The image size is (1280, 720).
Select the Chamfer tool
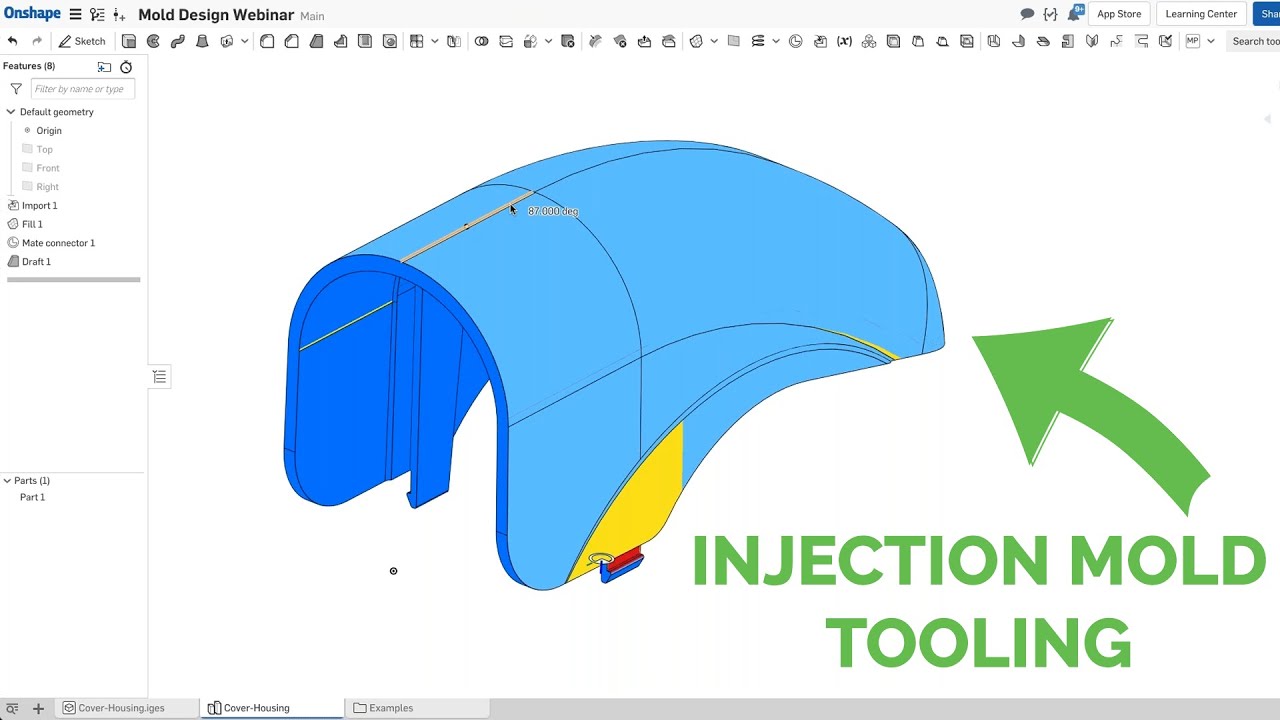click(x=292, y=41)
